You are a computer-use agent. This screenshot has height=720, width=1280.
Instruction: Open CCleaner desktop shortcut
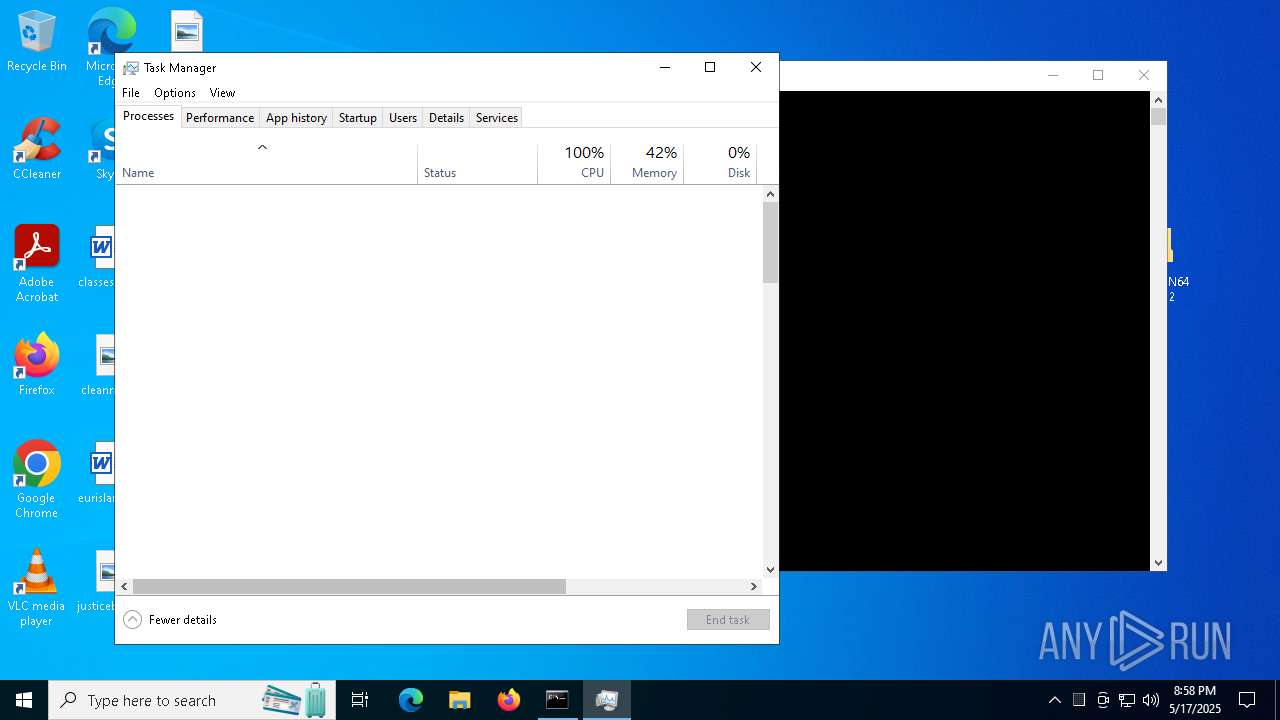click(36, 148)
